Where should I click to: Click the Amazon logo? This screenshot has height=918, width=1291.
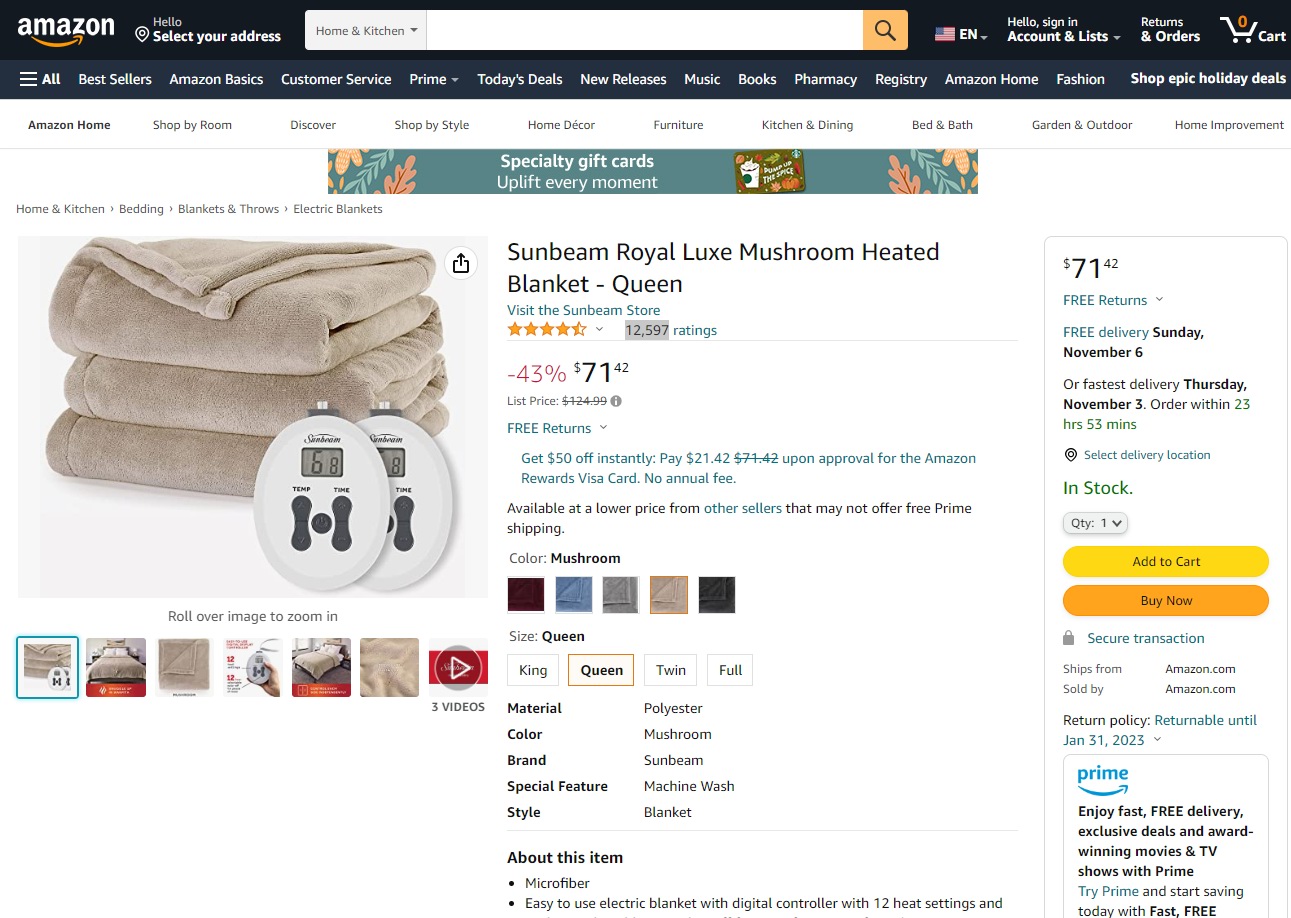point(66,31)
